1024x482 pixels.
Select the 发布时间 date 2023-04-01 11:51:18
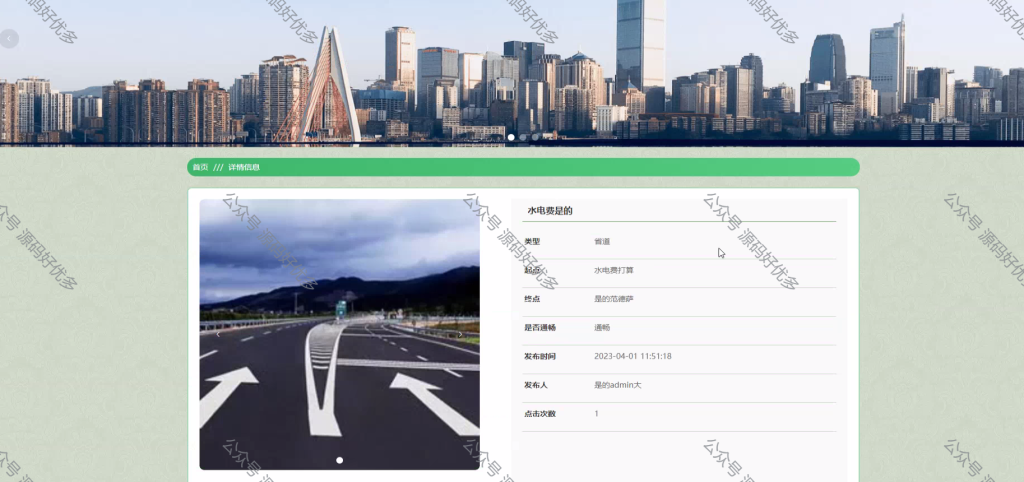633,357
